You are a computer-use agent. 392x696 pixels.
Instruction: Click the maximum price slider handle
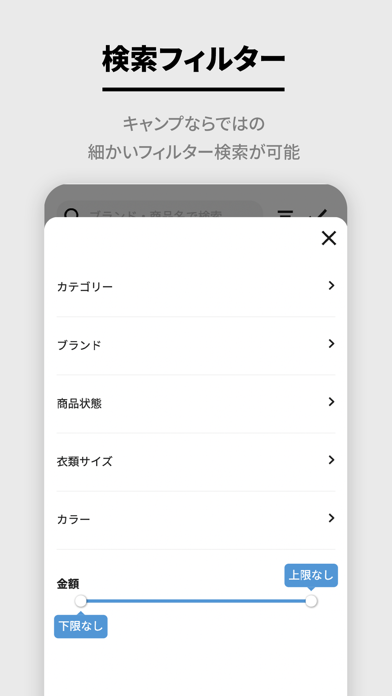tap(312, 601)
